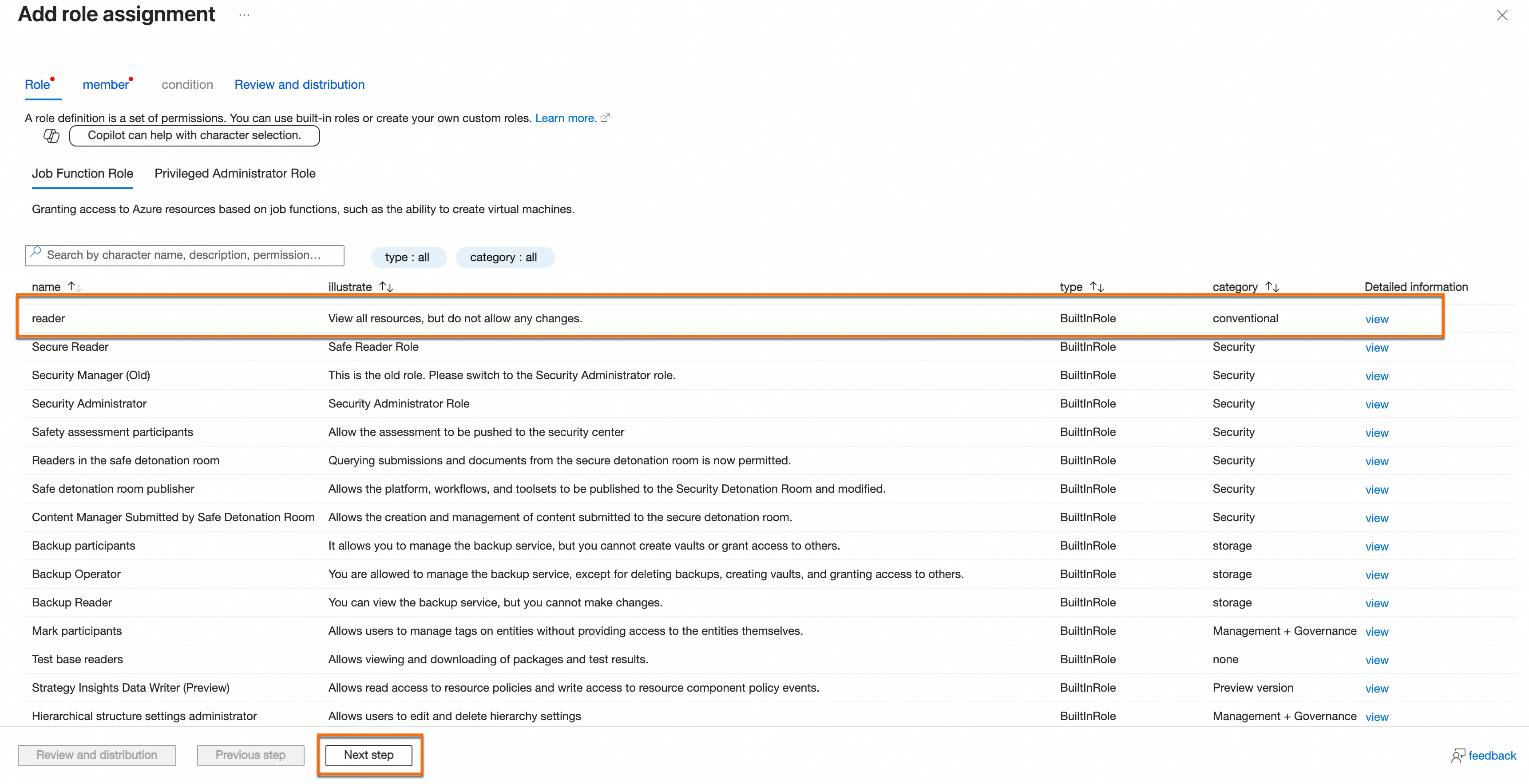This screenshot has width=1529, height=784.
Task: View details for Backup Operator role
Action: [1376, 574]
